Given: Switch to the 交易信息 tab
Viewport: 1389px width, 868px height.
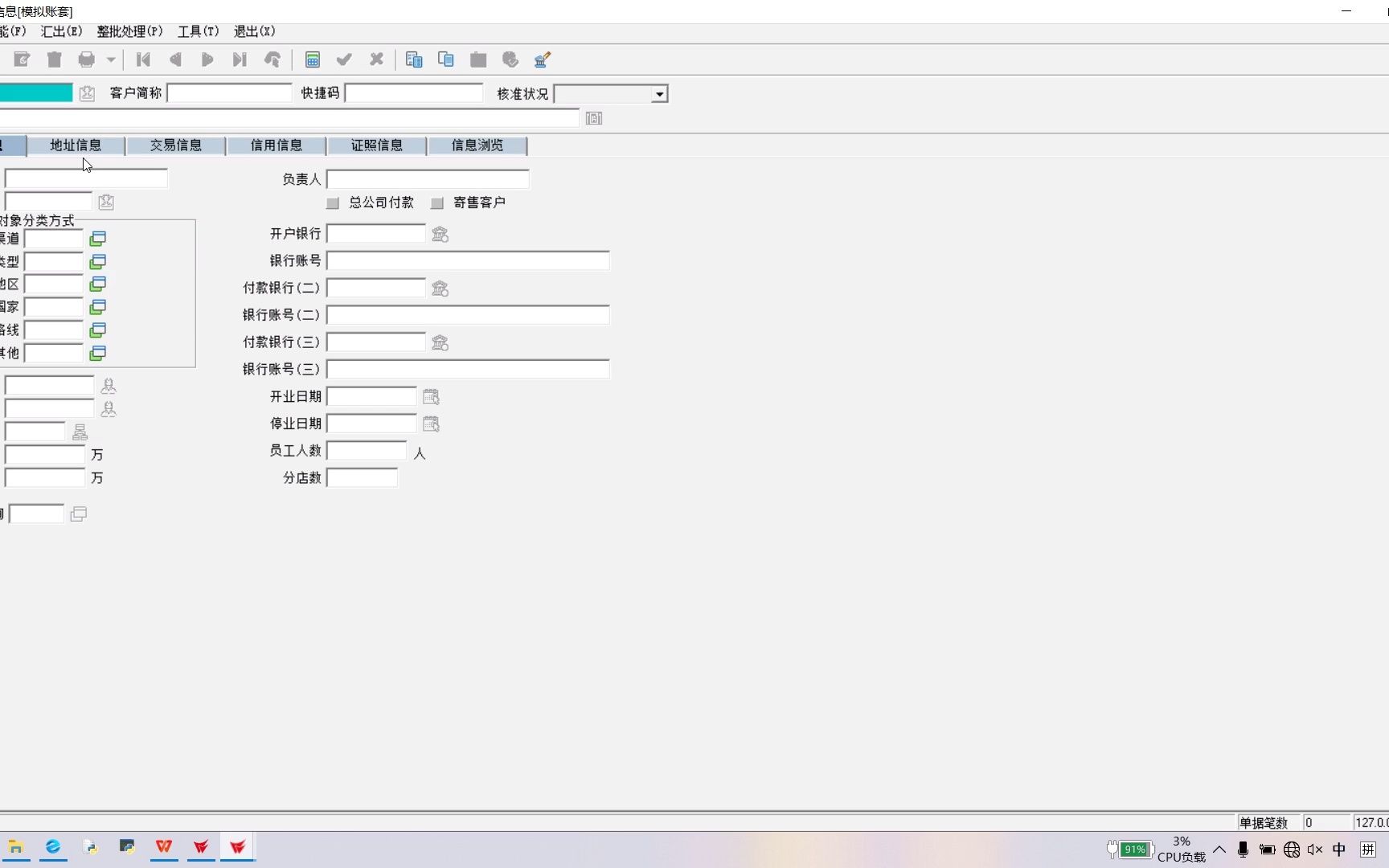Looking at the screenshot, I should click(x=176, y=145).
